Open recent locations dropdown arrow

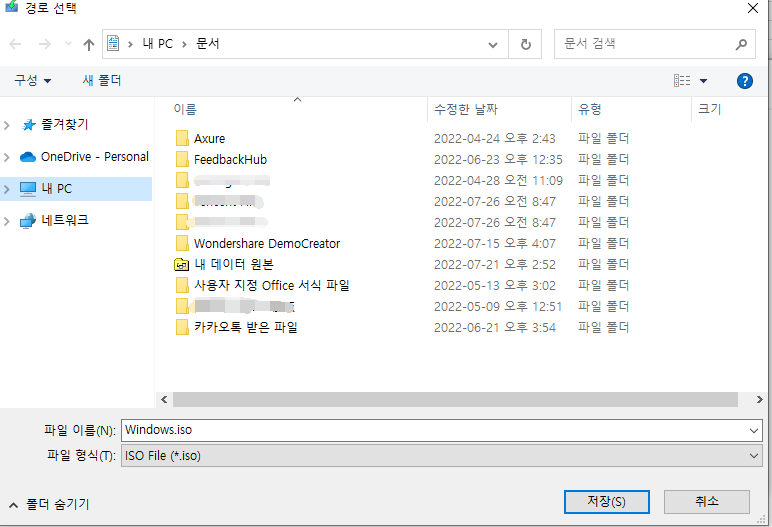[x=68, y=44]
